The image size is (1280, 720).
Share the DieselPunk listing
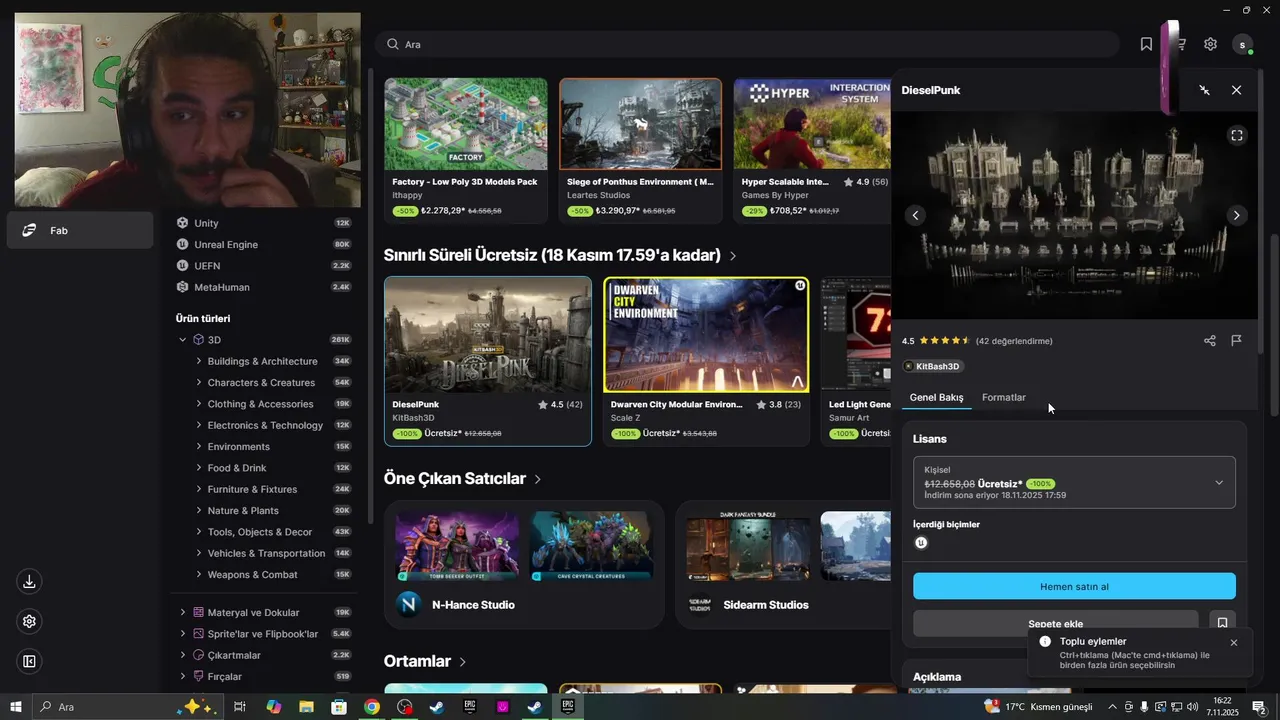pyautogui.click(x=1210, y=340)
